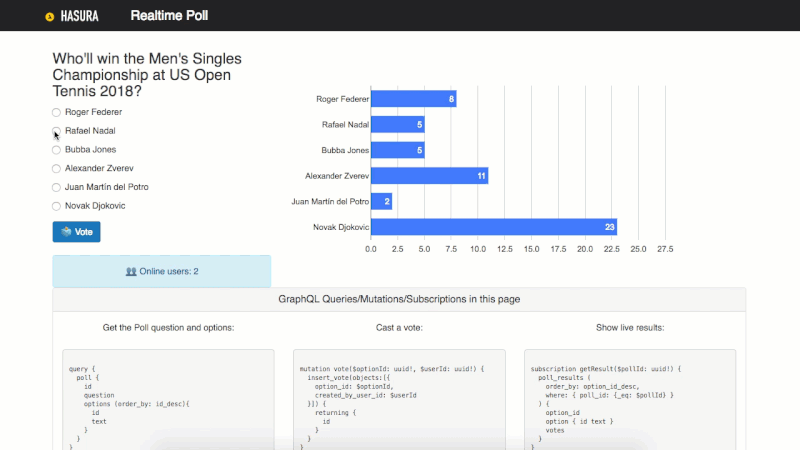Click 'Get the Poll question and options:' label

[x=168, y=328]
